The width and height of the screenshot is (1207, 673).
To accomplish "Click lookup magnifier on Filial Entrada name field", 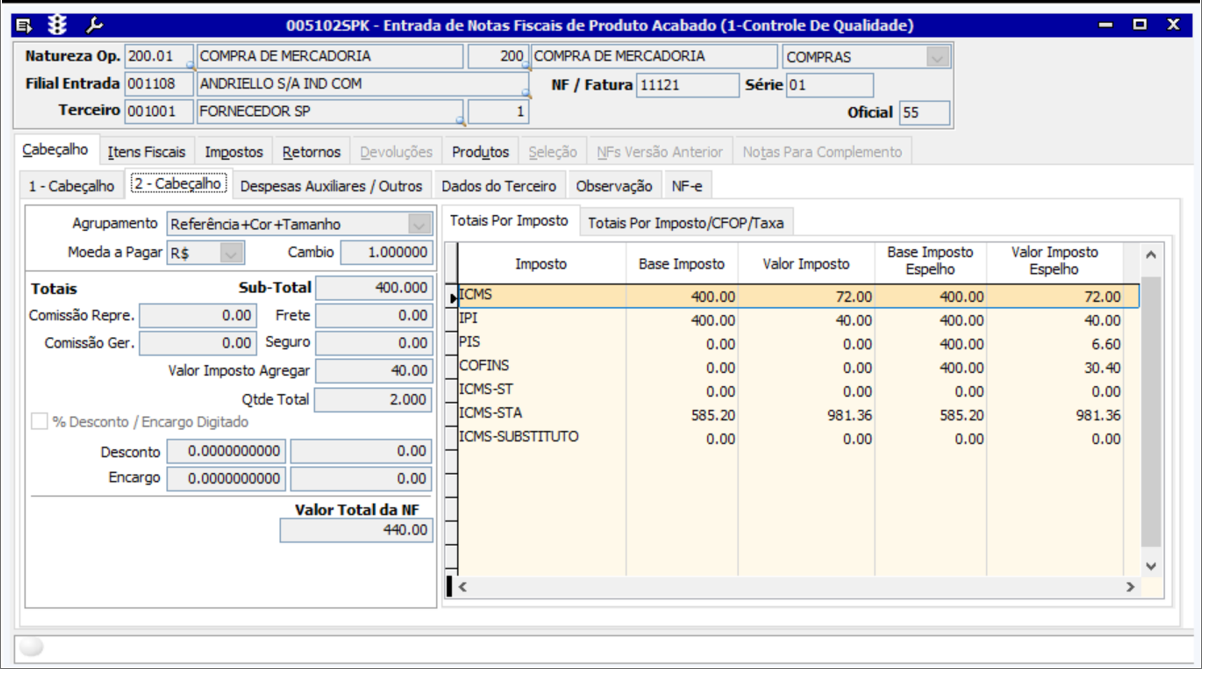I will [x=525, y=93].
